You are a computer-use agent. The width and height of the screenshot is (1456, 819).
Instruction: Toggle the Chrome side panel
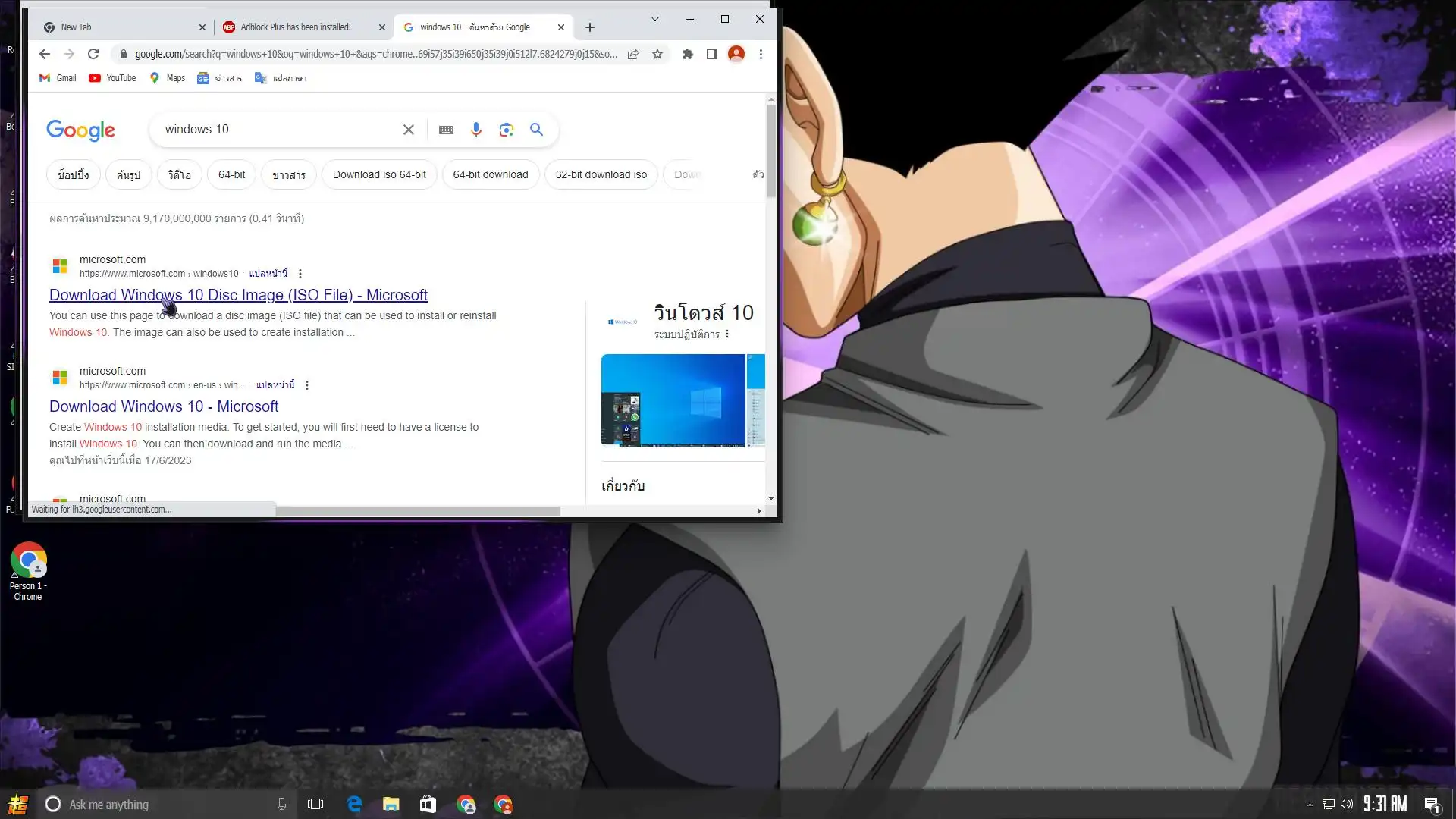click(711, 54)
